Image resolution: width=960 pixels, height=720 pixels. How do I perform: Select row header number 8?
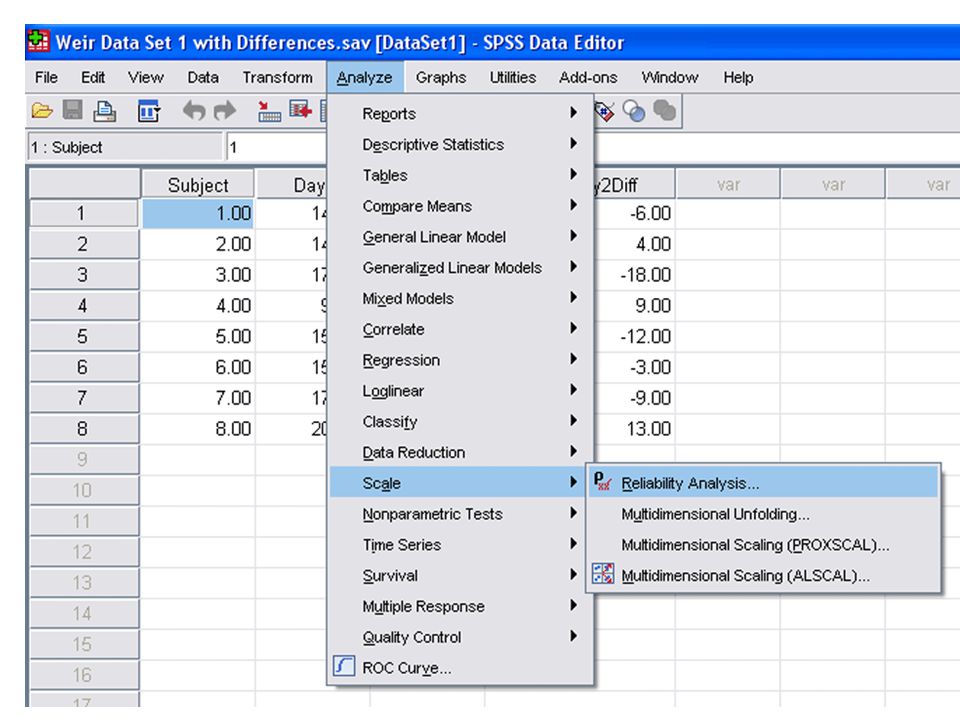pyautogui.click(x=84, y=429)
